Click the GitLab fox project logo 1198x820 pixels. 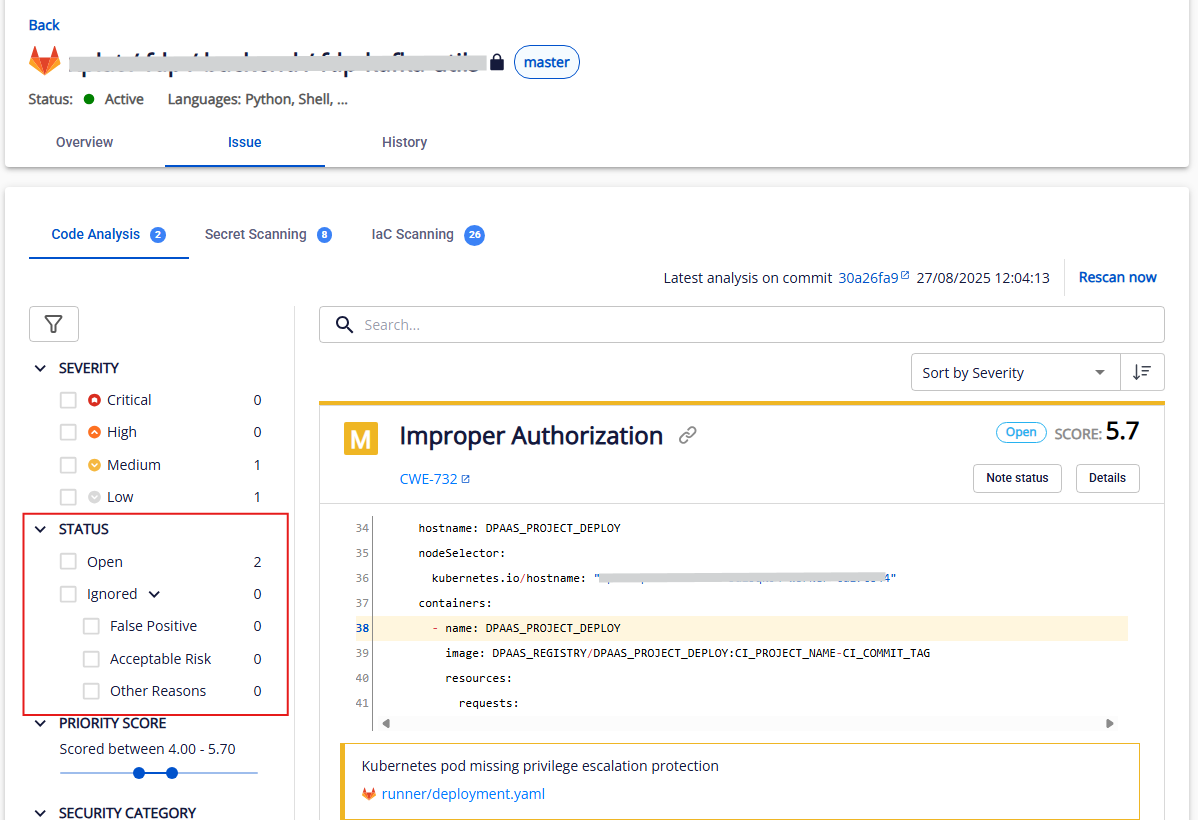click(44, 61)
